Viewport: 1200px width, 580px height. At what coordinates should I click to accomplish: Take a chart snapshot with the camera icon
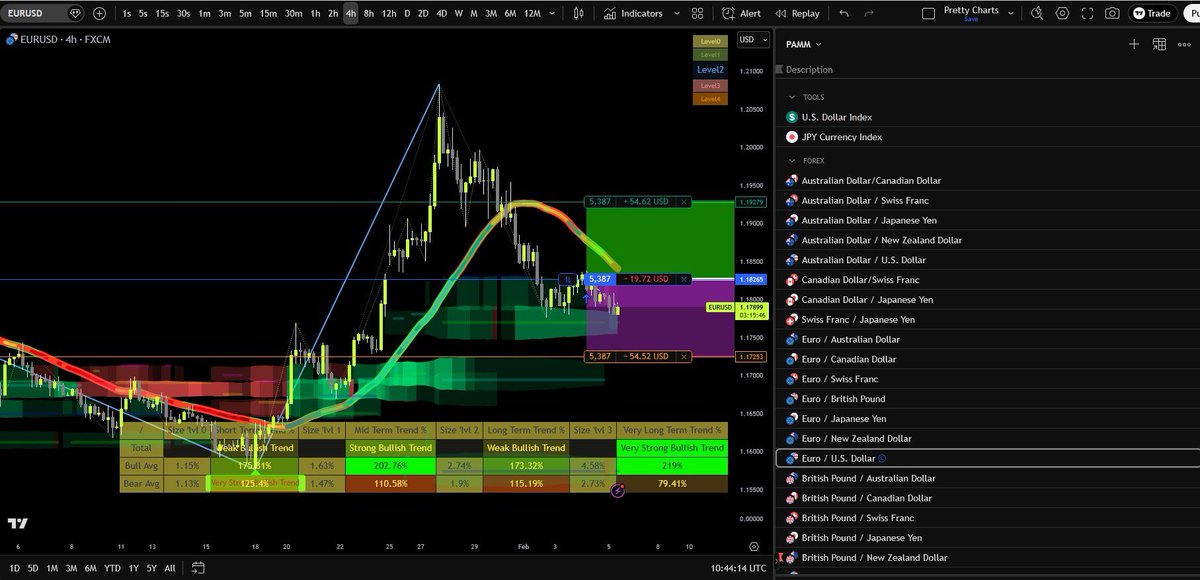(1112, 13)
